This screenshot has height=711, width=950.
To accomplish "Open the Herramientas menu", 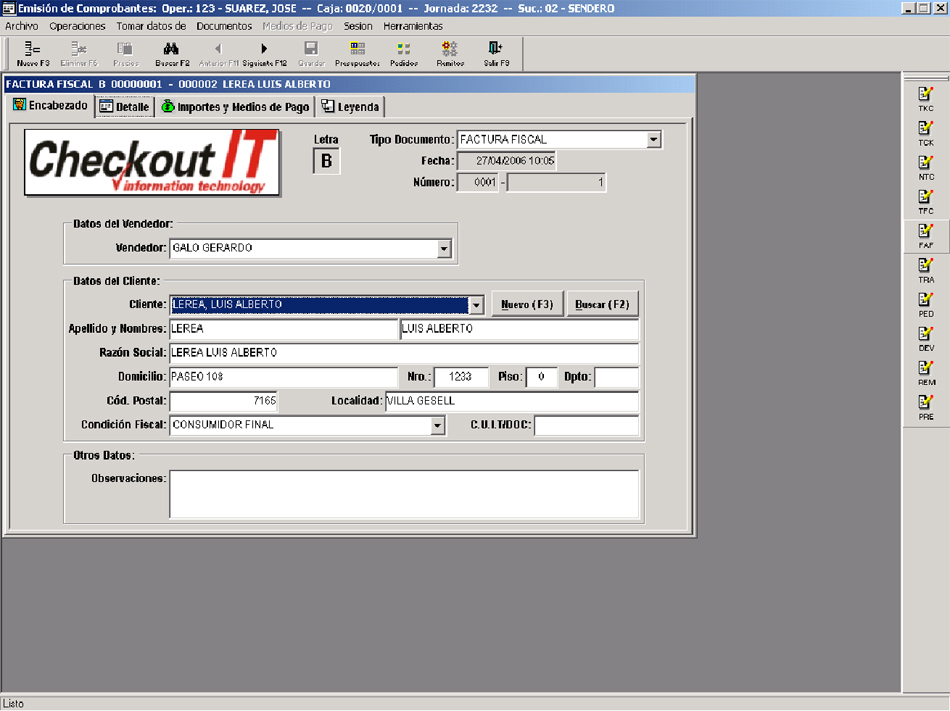I will tap(412, 26).
